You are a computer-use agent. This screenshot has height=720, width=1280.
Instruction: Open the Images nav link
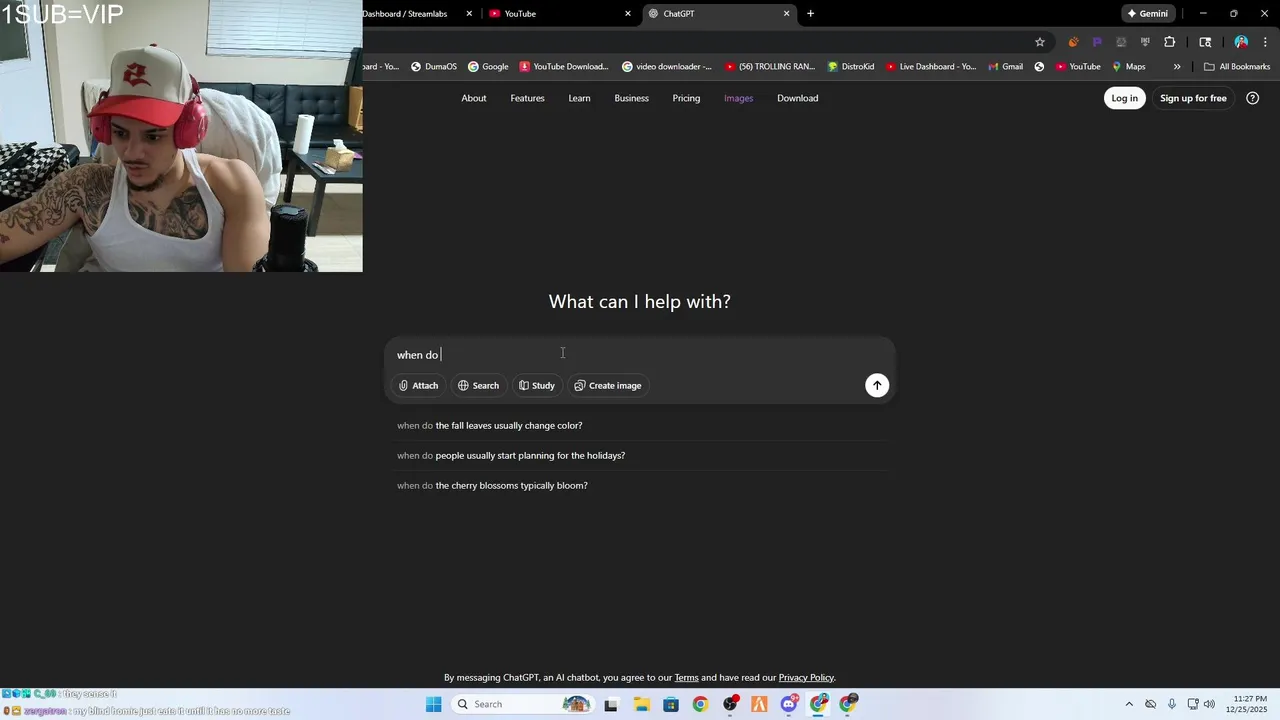pos(739,98)
